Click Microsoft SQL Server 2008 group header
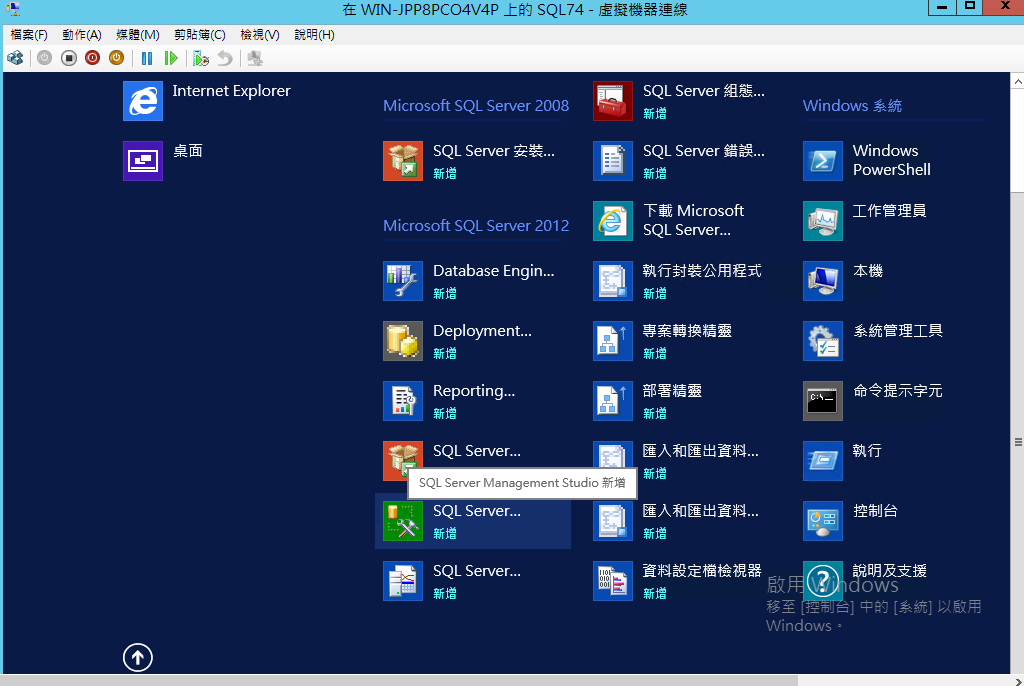This screenshot has width=1024, height=686. coord(476,105)
